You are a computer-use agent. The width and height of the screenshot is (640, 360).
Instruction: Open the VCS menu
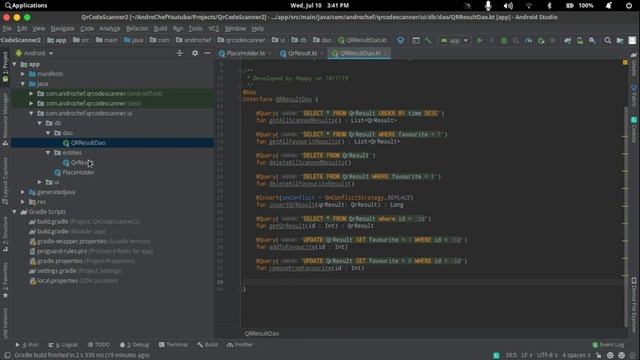click(213, 29)
